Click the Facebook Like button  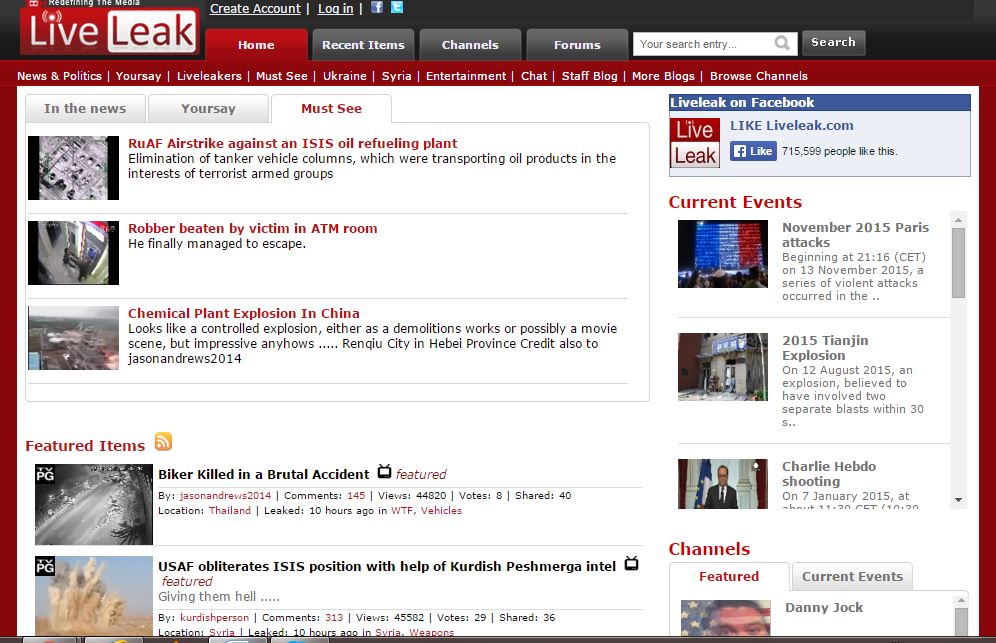point(753,151)
